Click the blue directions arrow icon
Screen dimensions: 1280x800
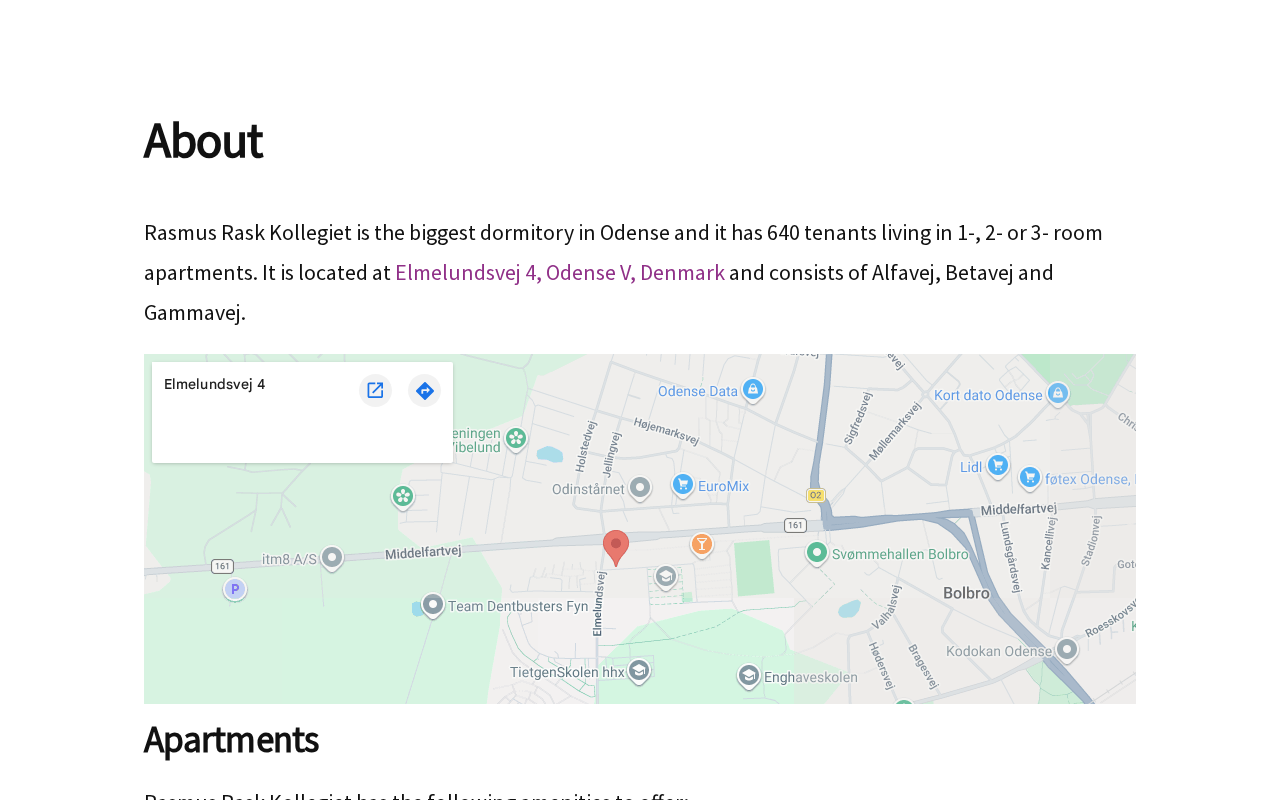pos(425,390)
